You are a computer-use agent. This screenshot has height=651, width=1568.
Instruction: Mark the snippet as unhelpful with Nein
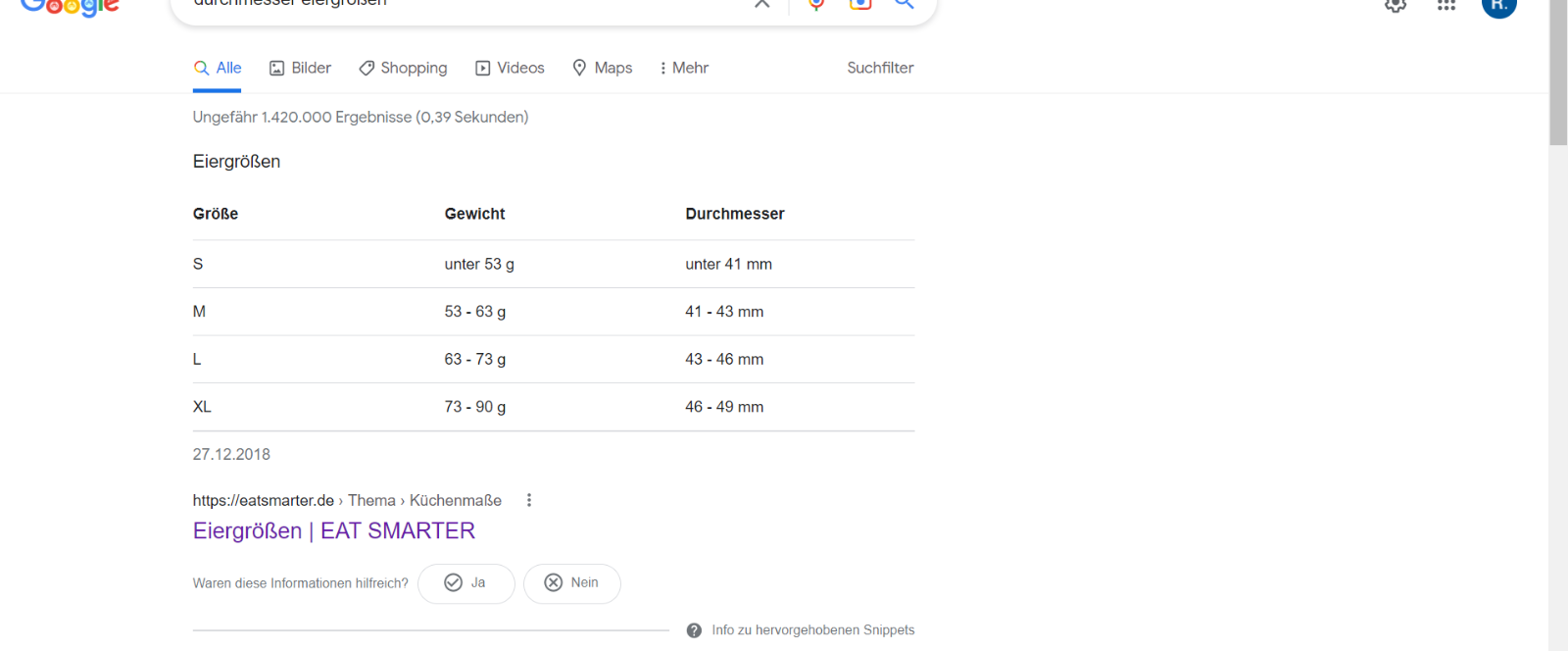(572, 583)
